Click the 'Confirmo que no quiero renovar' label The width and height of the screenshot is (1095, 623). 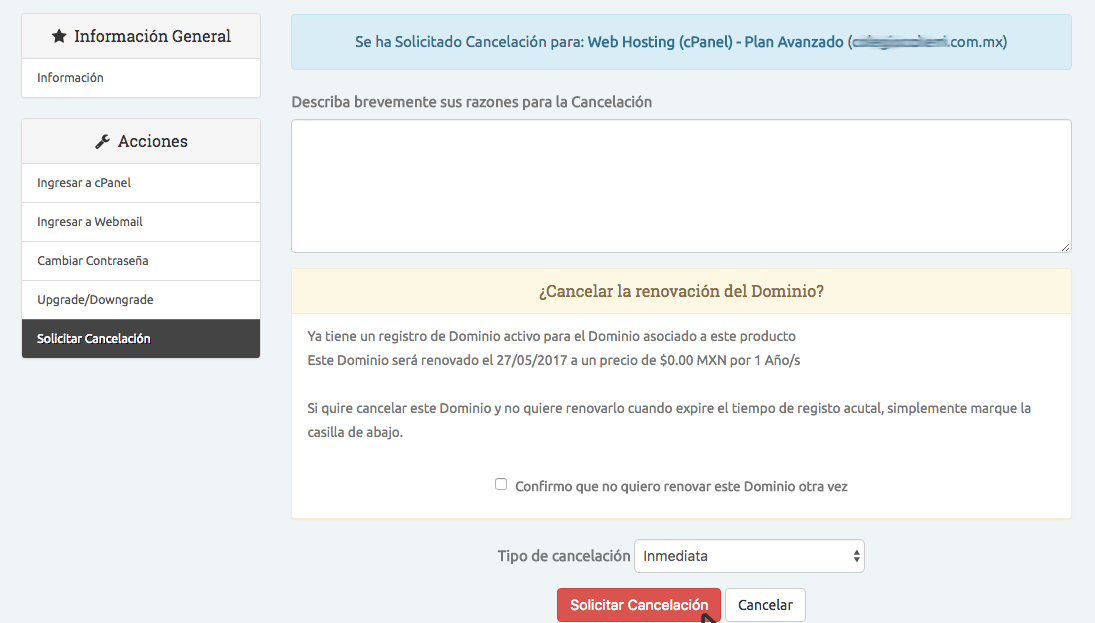tap(680, 487)
